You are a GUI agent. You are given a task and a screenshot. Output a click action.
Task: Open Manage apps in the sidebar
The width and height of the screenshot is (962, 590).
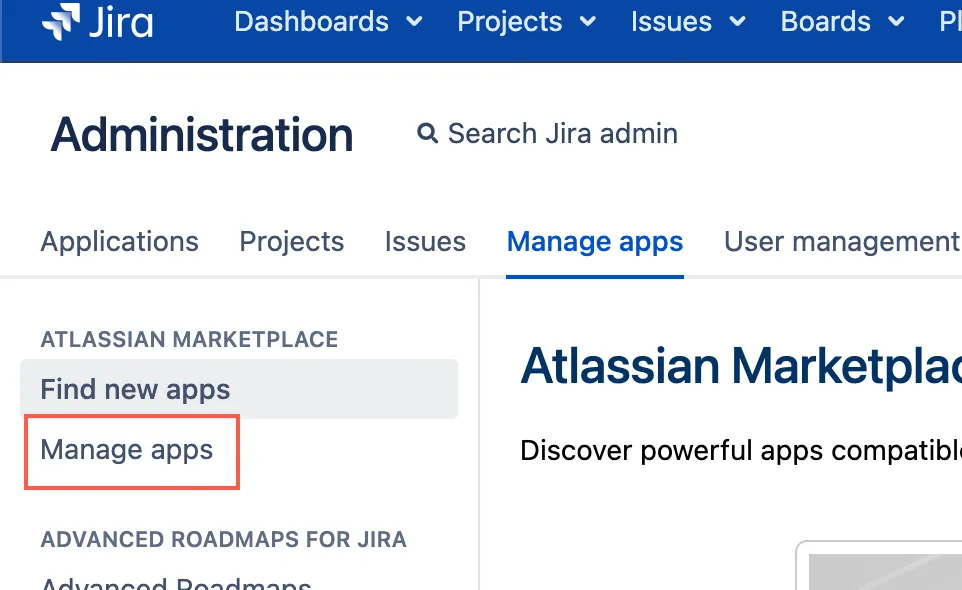coord(127,450)
